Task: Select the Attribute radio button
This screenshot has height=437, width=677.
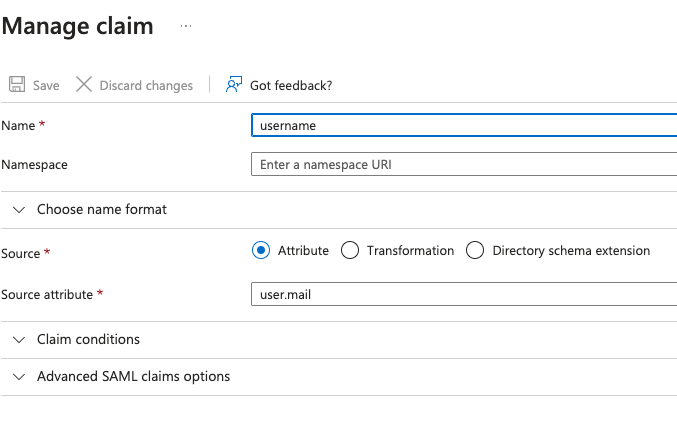Action: tap(261, 250)
